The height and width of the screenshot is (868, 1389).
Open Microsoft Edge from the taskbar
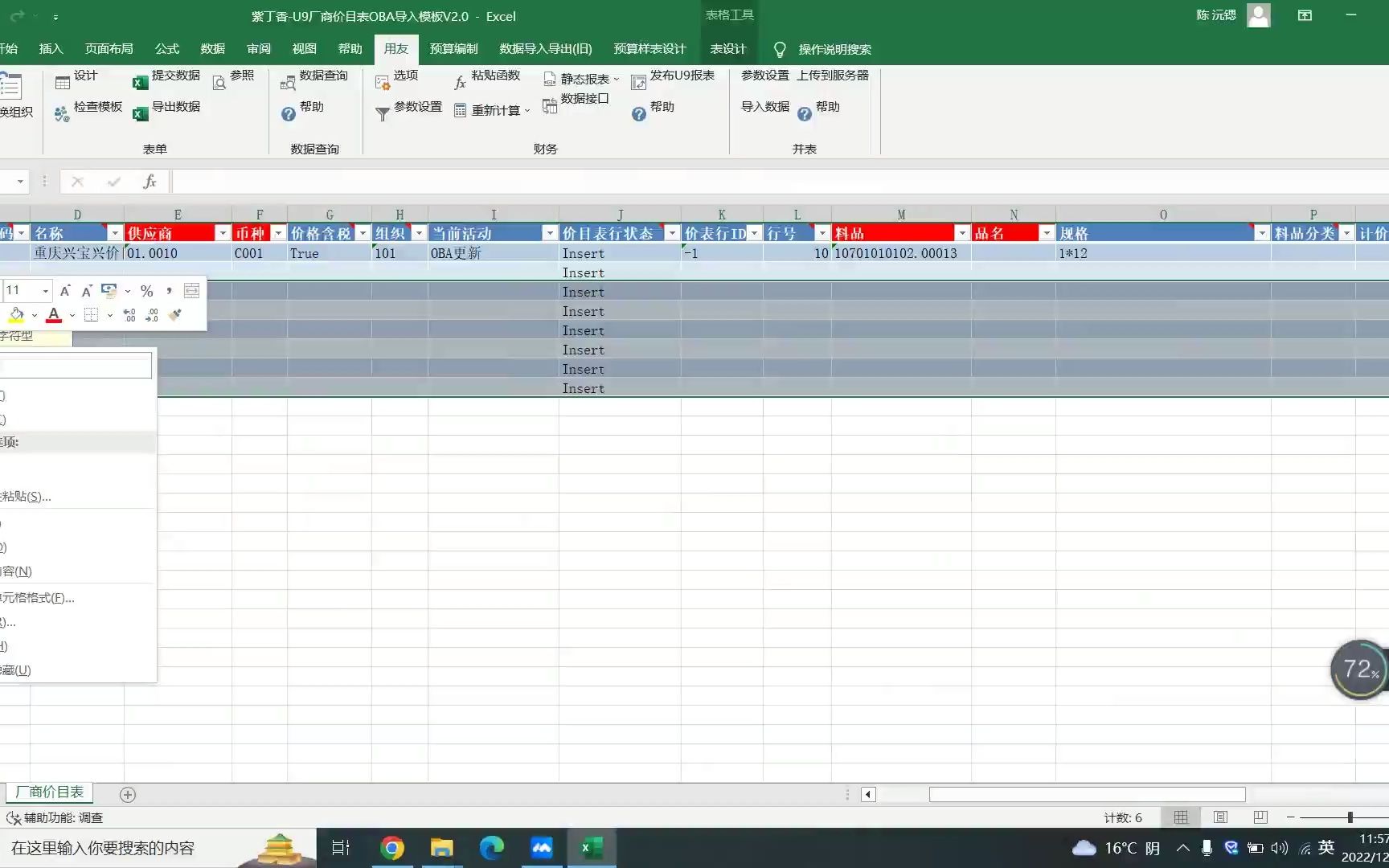(491, 849)
